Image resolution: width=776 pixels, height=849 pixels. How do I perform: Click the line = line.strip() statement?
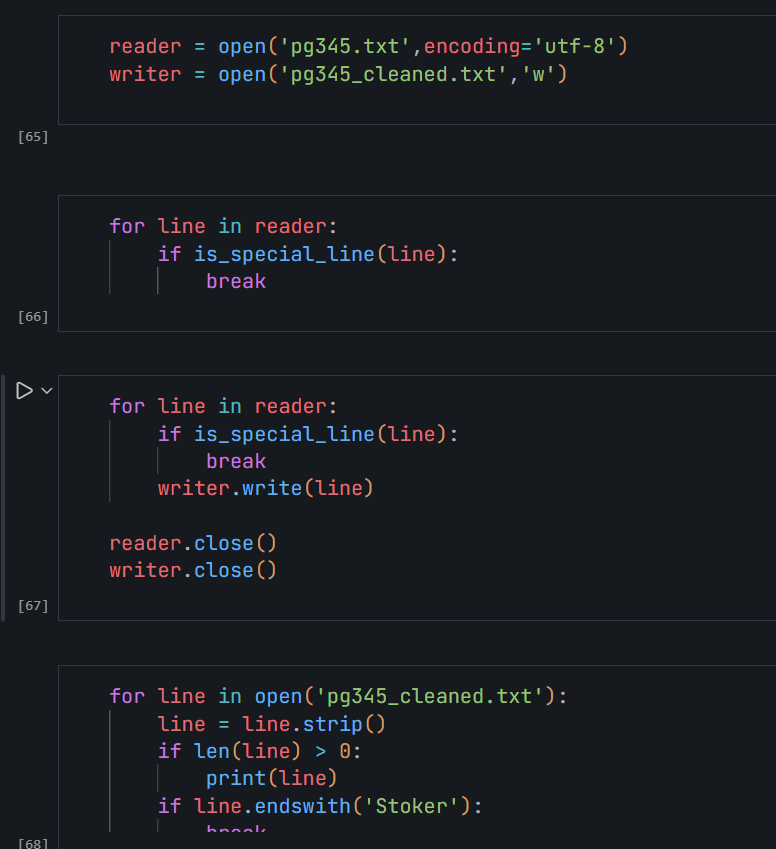pyautogui.click(x=271, y=724)
